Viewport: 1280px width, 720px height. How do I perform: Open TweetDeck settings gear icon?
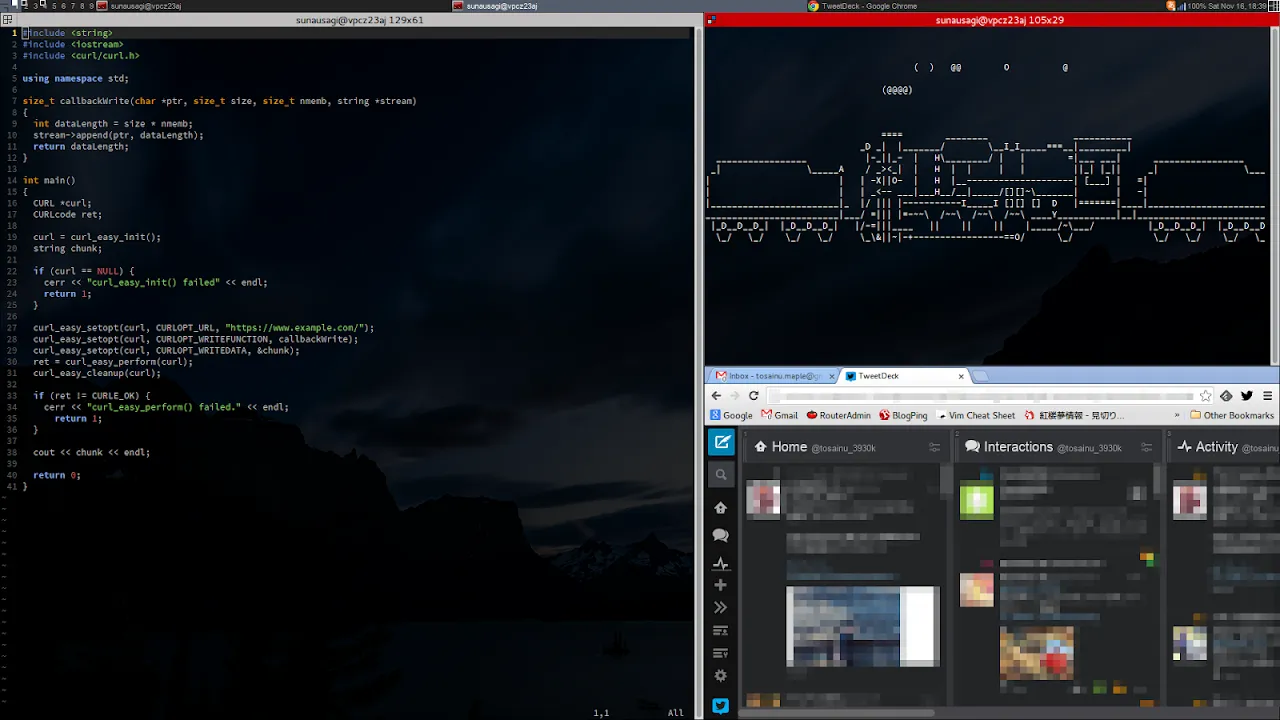[x=721, y=676]
